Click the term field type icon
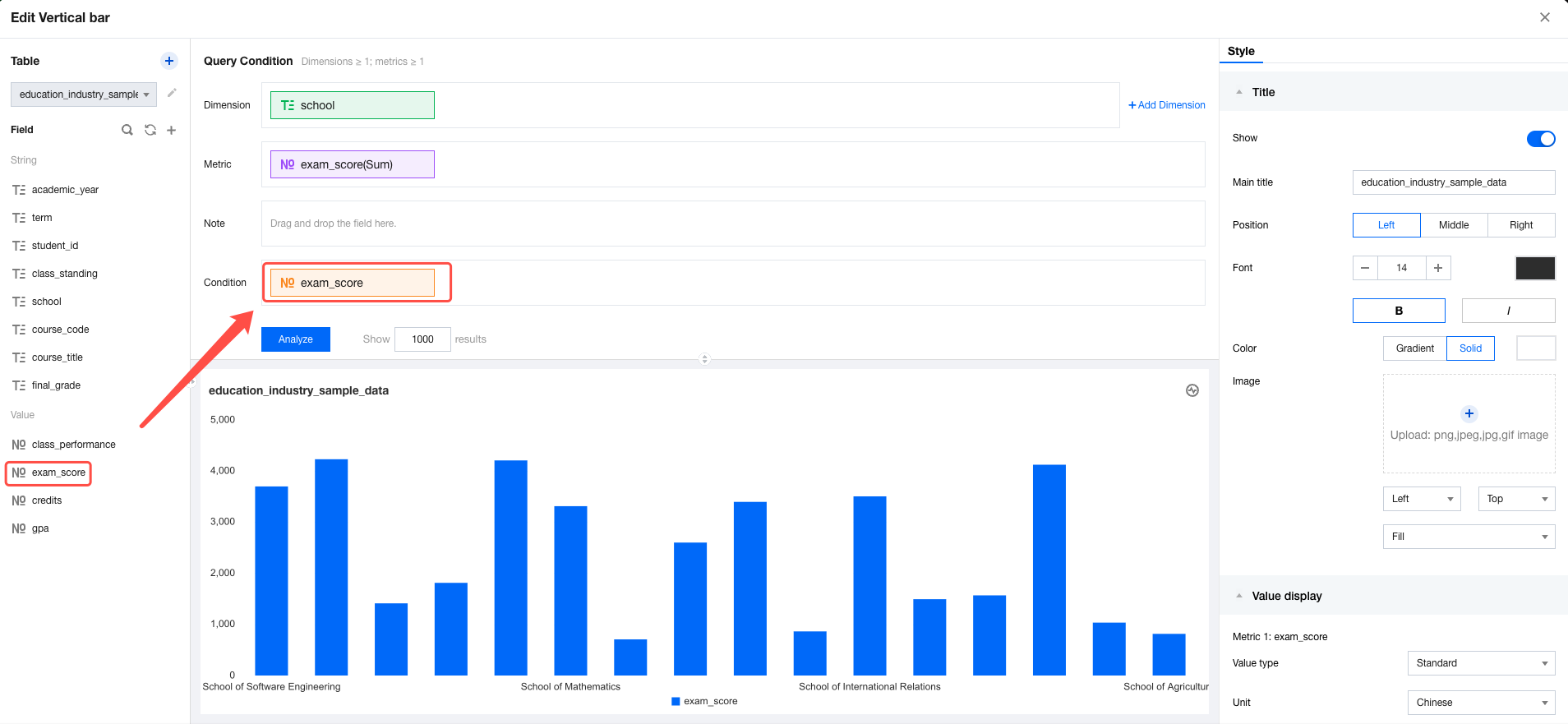The image size is (1568, 724). pyautogui.click(x=19, y=218)
